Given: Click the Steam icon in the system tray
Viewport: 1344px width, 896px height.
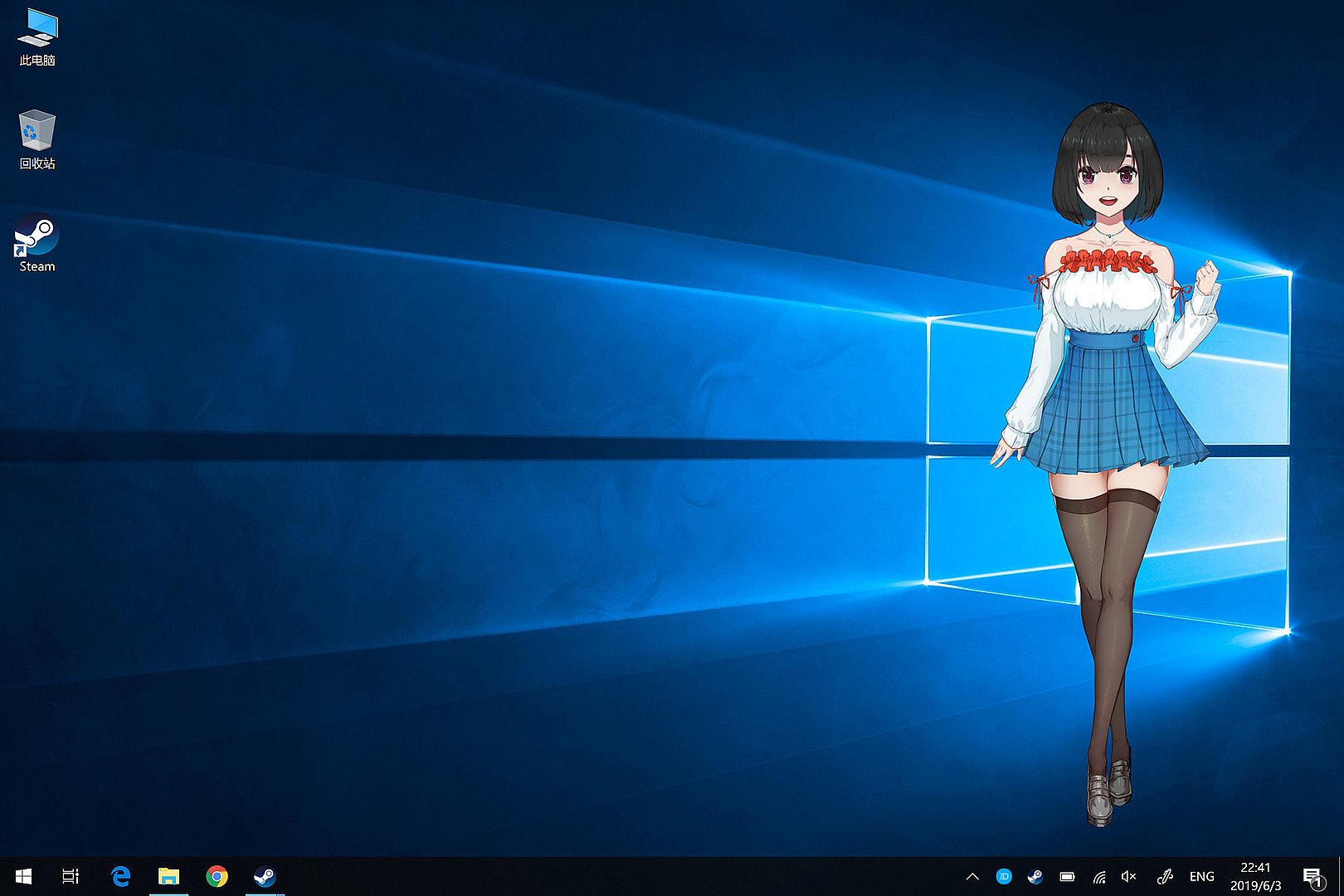Looking at the screenshot, I should pyautogui.click(x=1035, y=876).
